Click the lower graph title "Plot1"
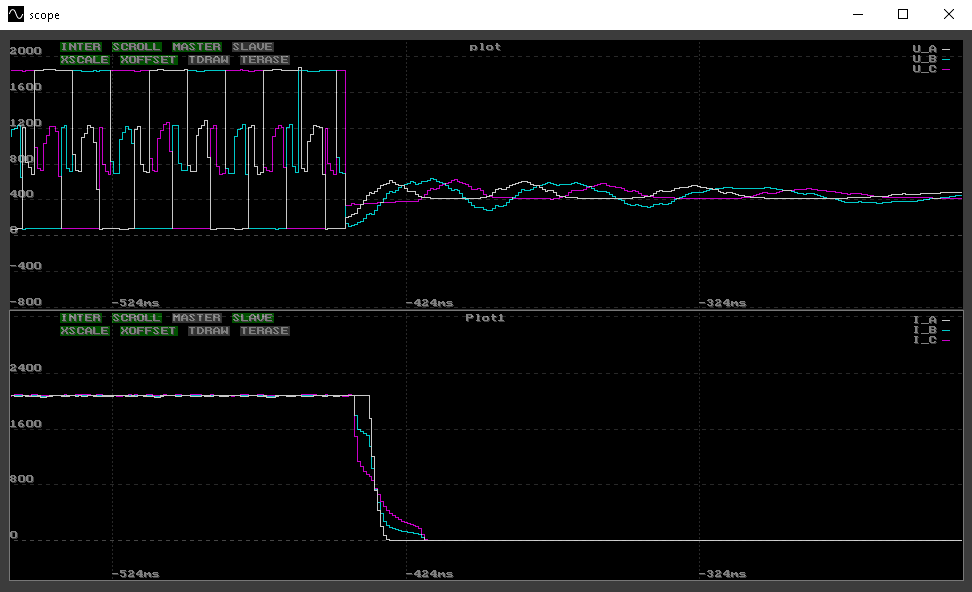 coord(485,318)
